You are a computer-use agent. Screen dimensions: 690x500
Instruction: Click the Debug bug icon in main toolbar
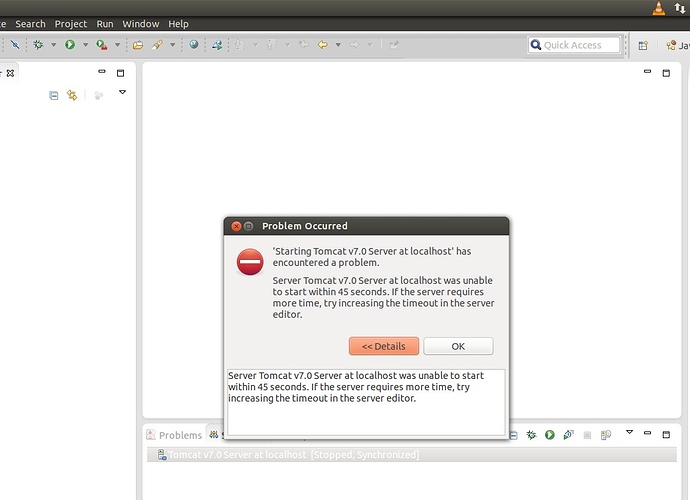38,44
